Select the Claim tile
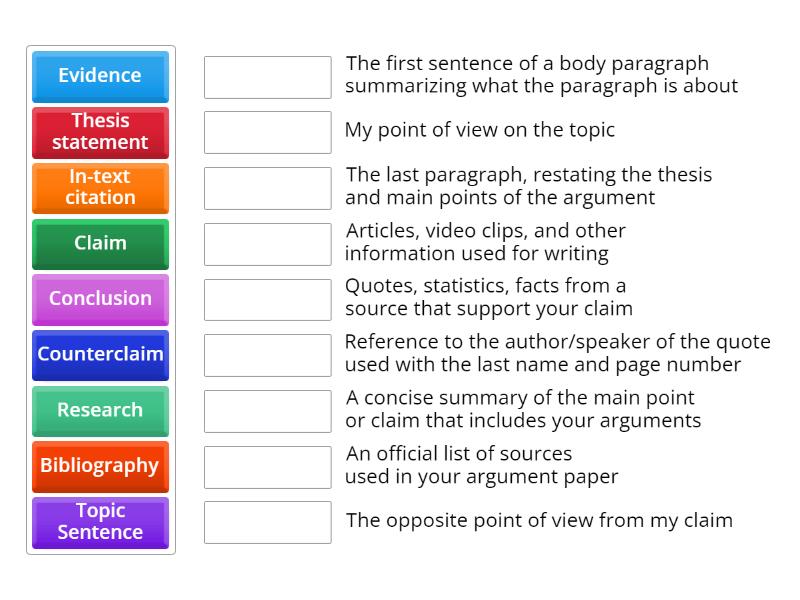Screen dimensions: 800x600 click(x=99, y=244)
